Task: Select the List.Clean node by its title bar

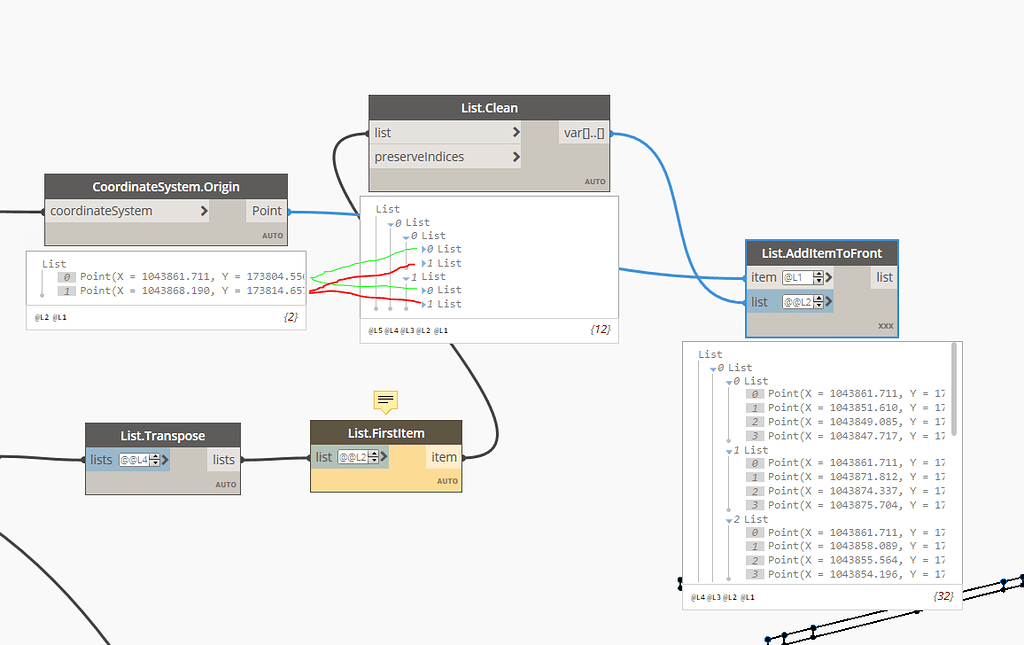Action: coord(489,107)
